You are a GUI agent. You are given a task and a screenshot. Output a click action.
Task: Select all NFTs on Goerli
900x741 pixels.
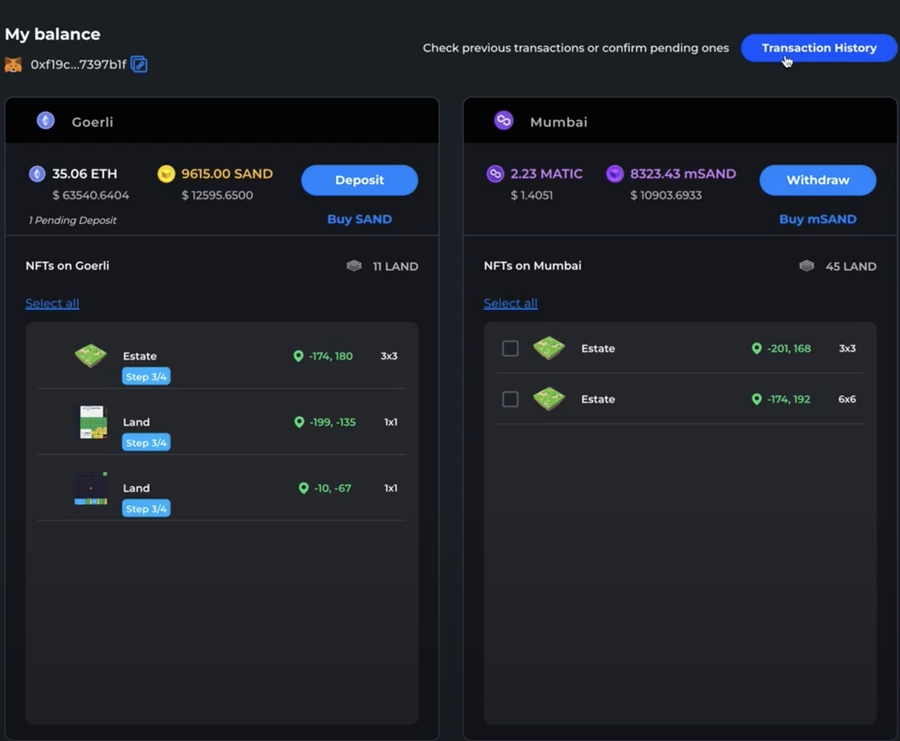52,303
